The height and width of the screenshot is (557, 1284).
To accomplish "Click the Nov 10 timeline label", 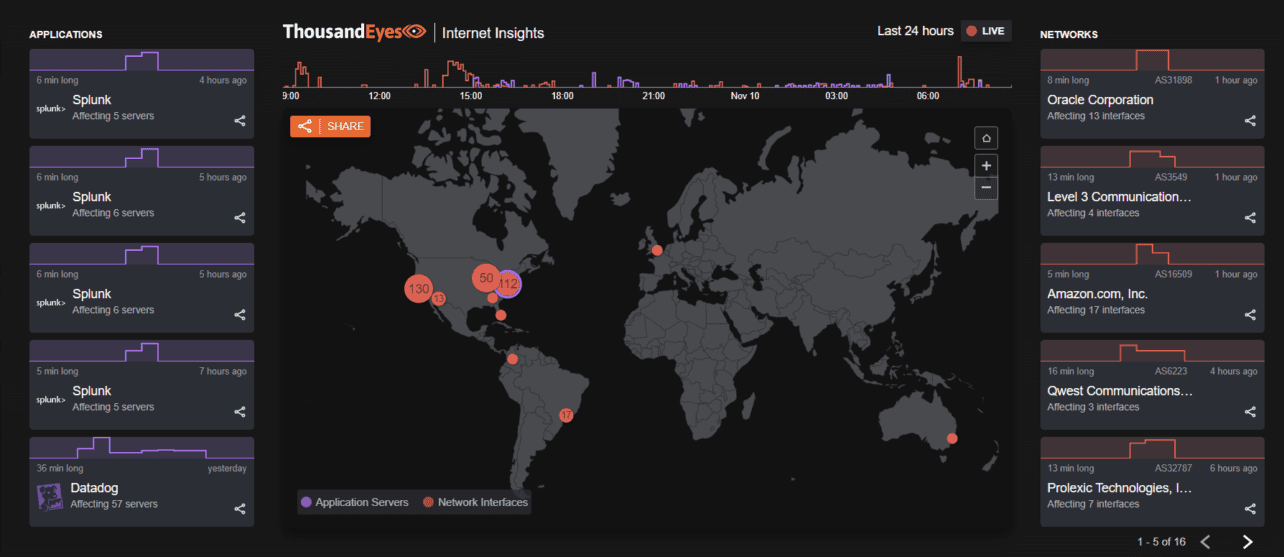I will (x=745, y=96).
